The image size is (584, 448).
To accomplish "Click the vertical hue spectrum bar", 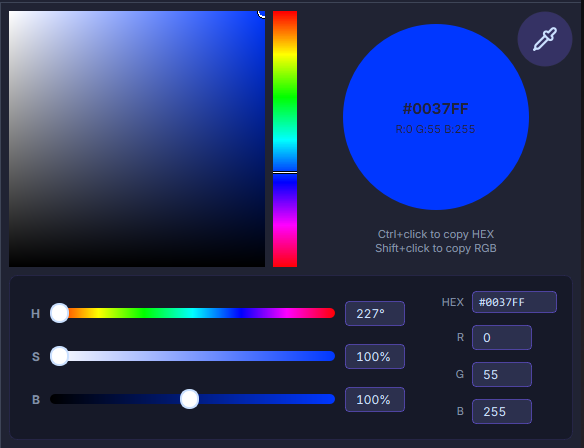I will 285,139.
